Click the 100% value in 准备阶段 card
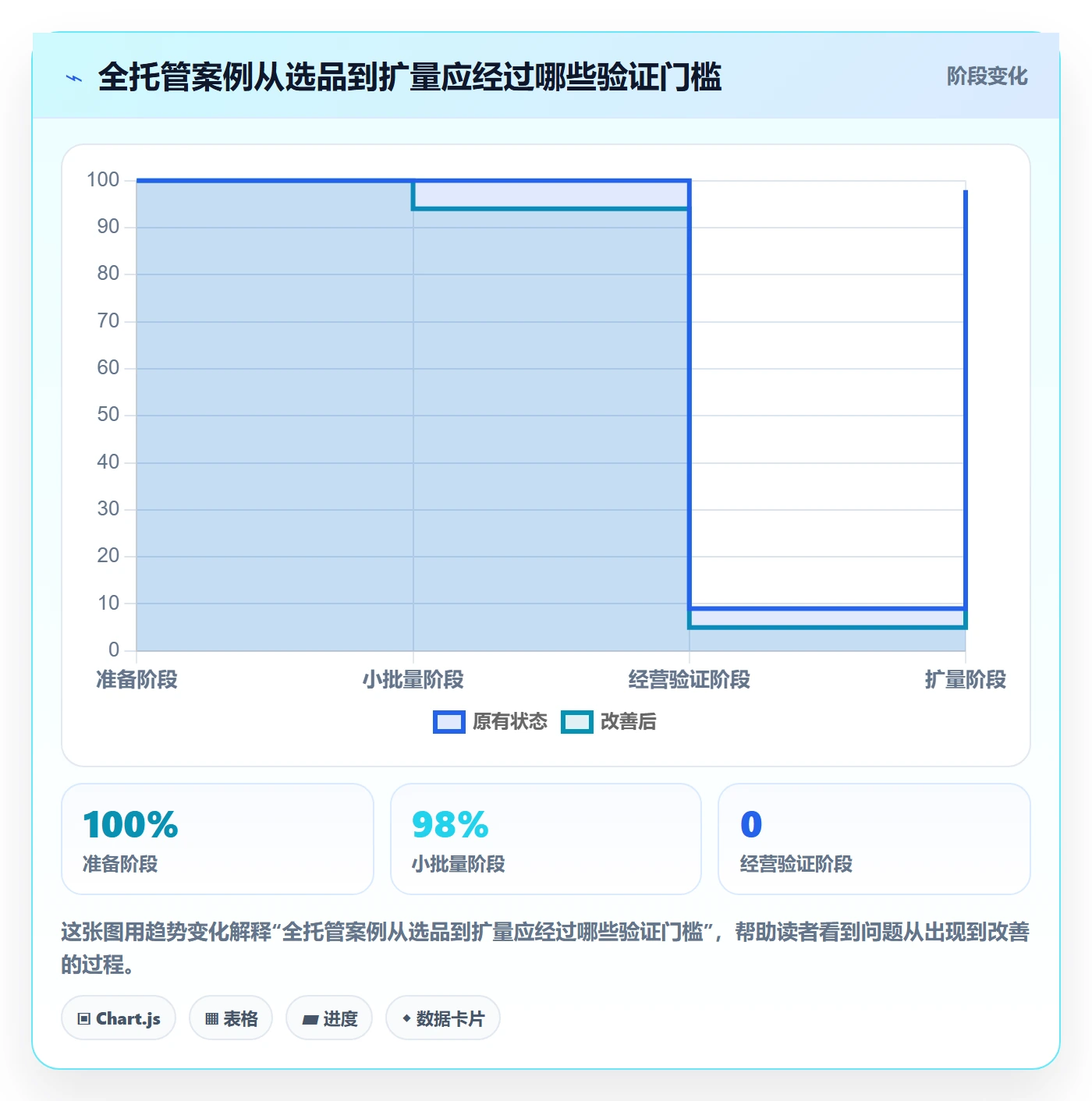The image size is (1092, 1101). coord(130,825)
